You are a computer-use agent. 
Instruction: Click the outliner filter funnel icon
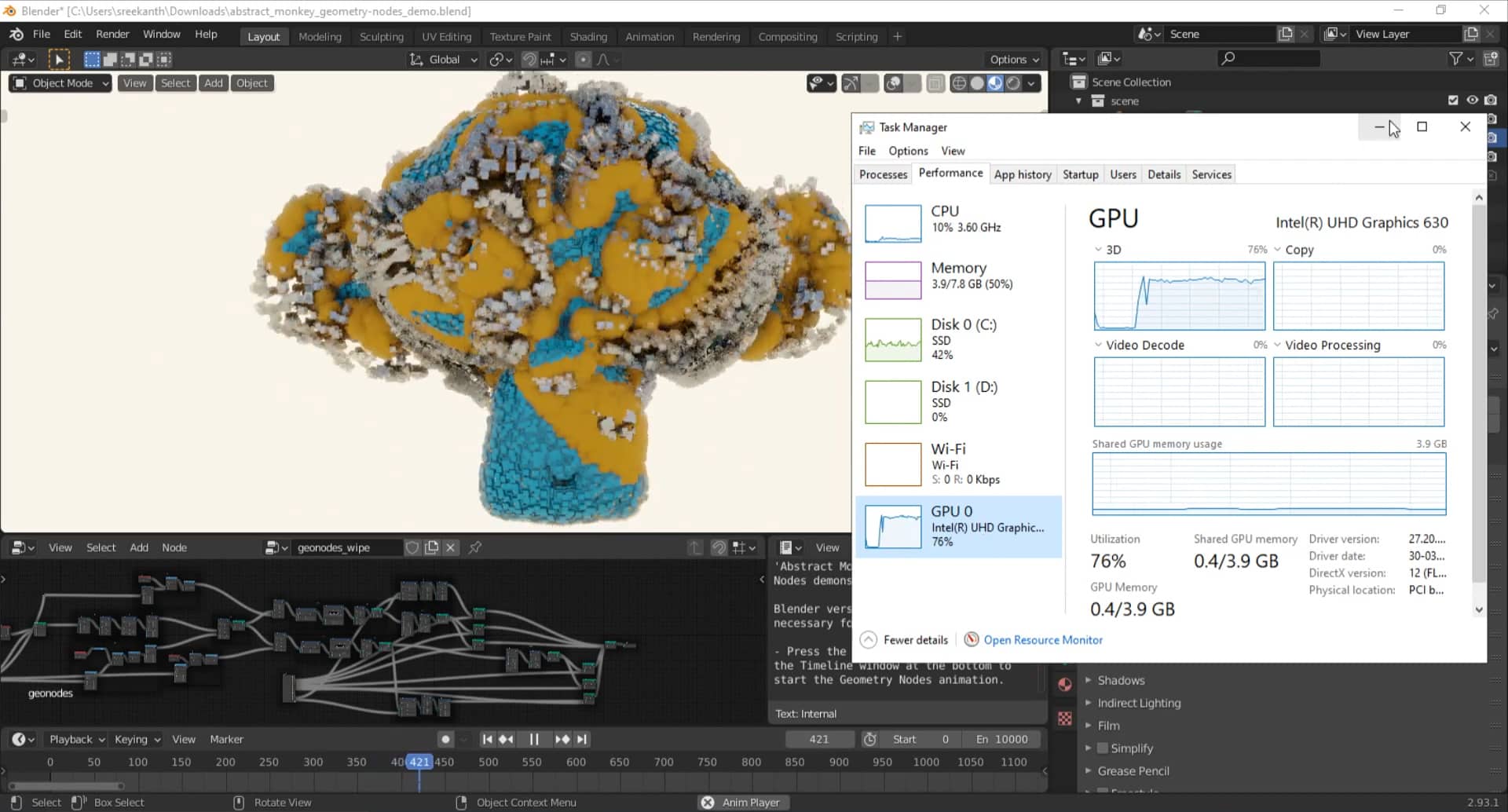coord(1455,59)
